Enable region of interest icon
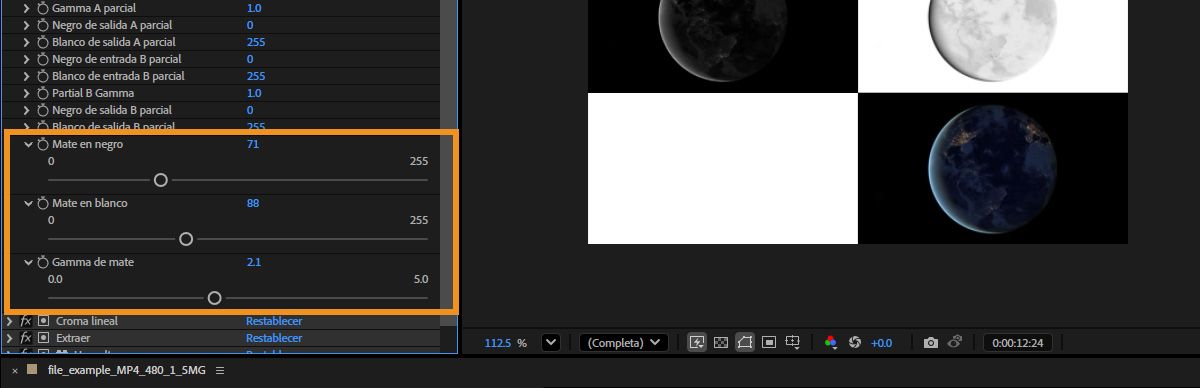 click(x=769, y=342)
